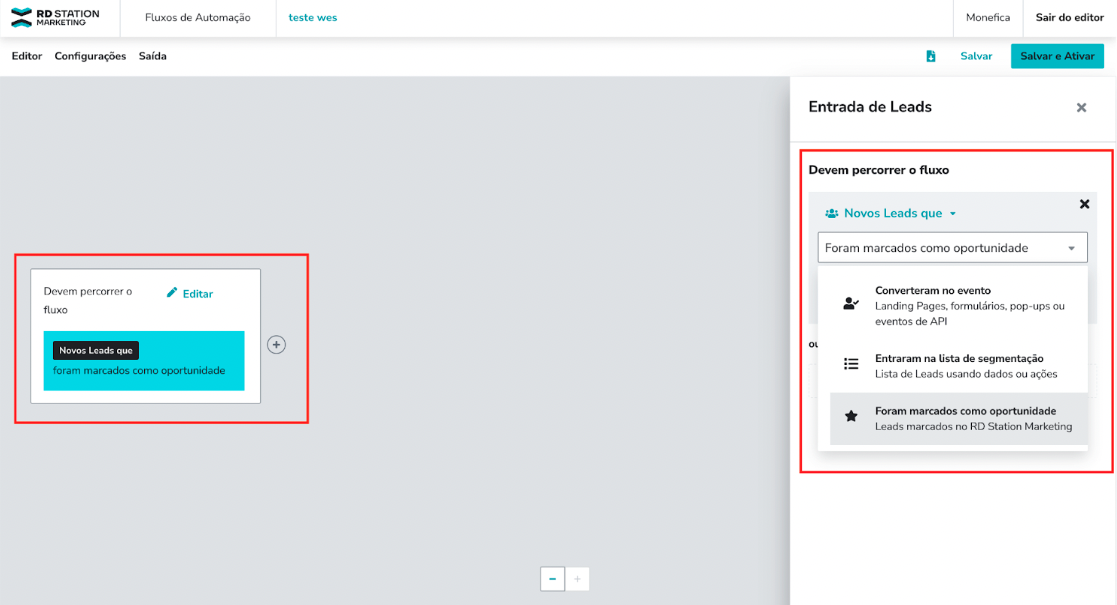Open the Saída tab

click(x=152, y=56)
